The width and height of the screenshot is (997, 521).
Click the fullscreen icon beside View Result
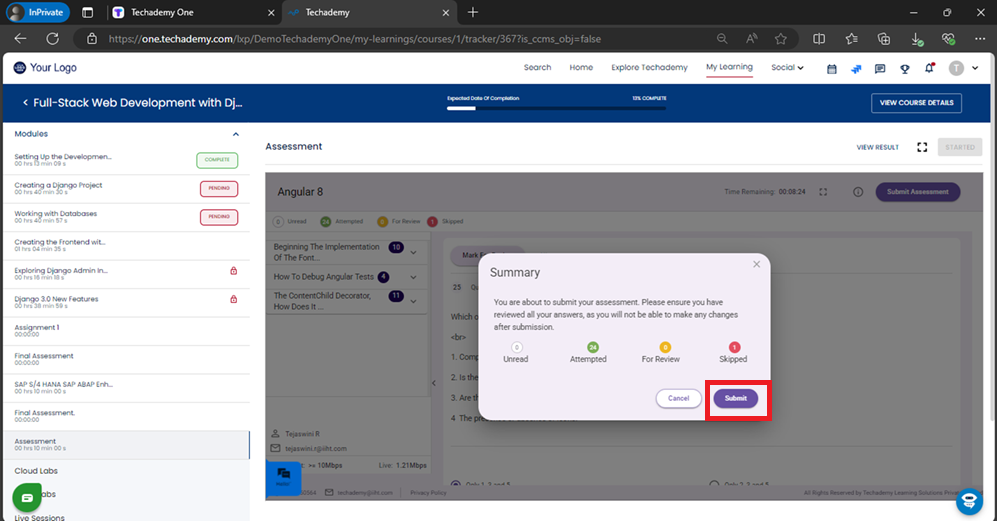click(x=922, y=147)
